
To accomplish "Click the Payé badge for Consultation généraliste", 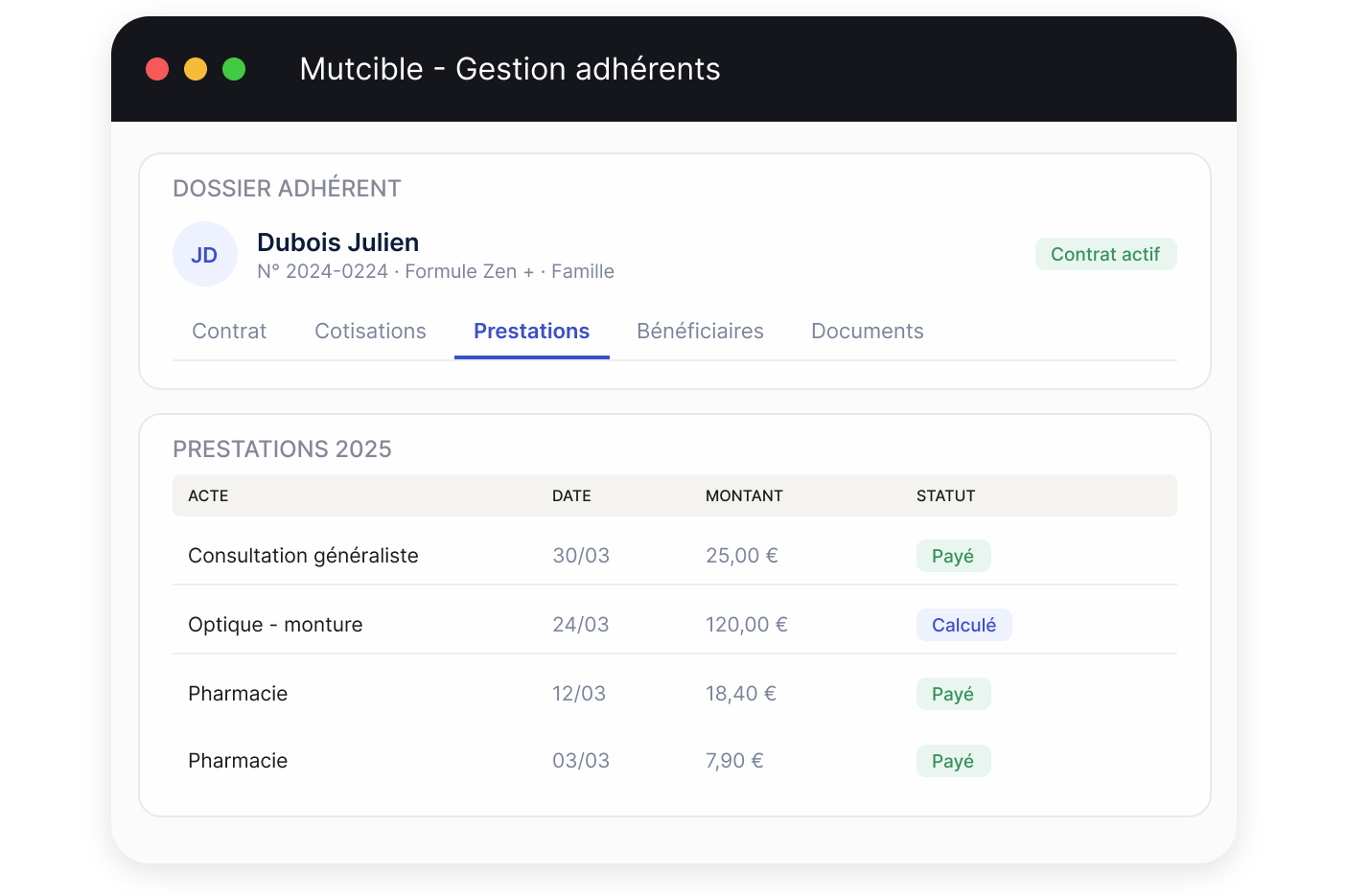I will 953,556.
